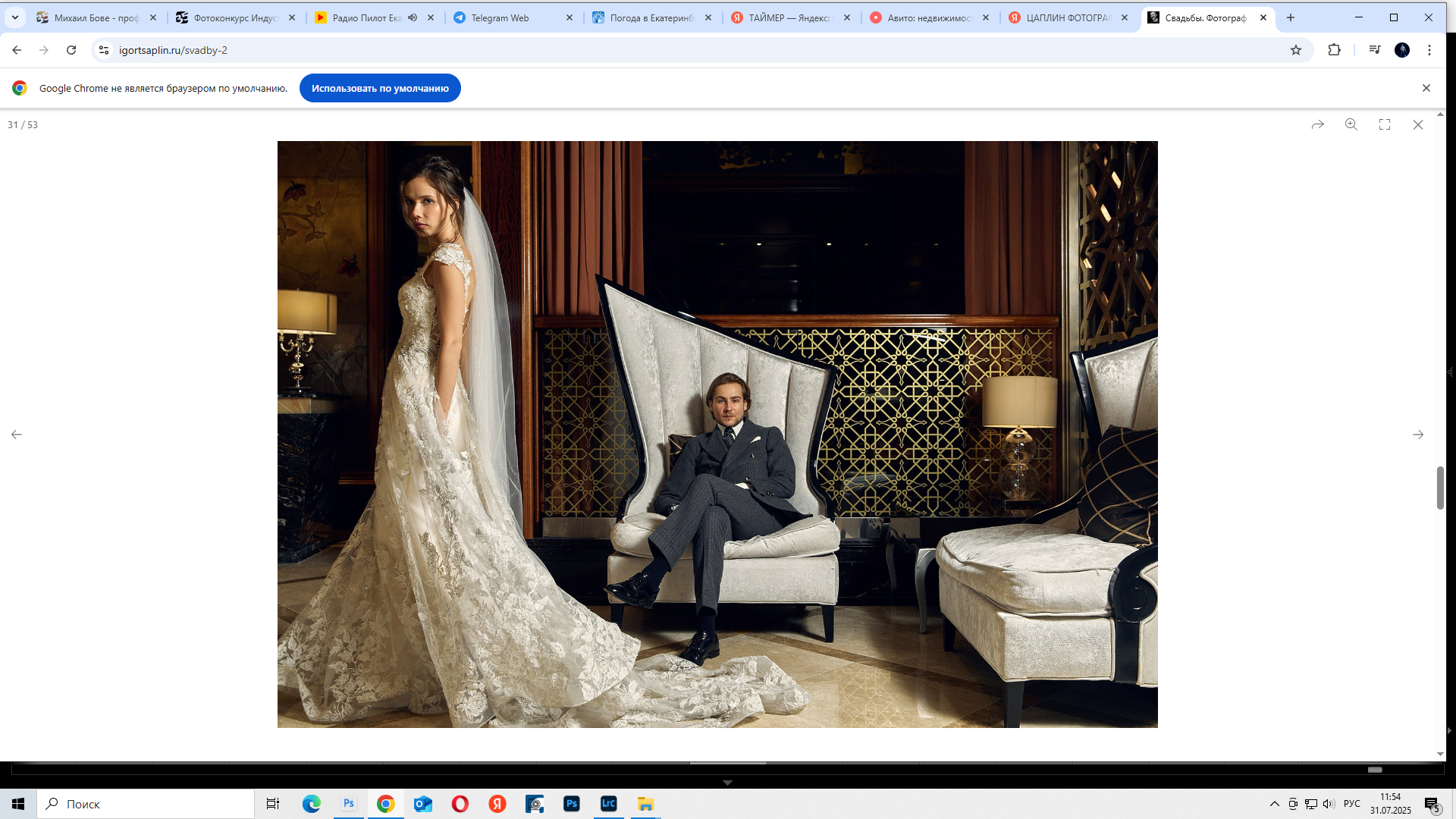The image size is (1456, 819).
Task: Zoom into the photo with magnifier icon
Action: click(x=1351, y=124)
